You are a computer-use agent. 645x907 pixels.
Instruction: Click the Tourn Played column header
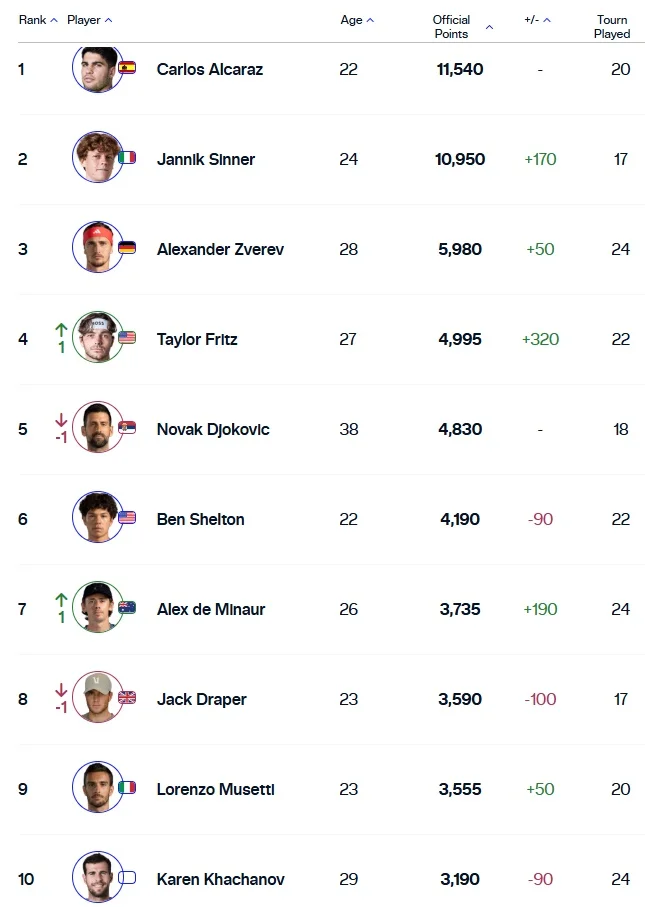612,27
